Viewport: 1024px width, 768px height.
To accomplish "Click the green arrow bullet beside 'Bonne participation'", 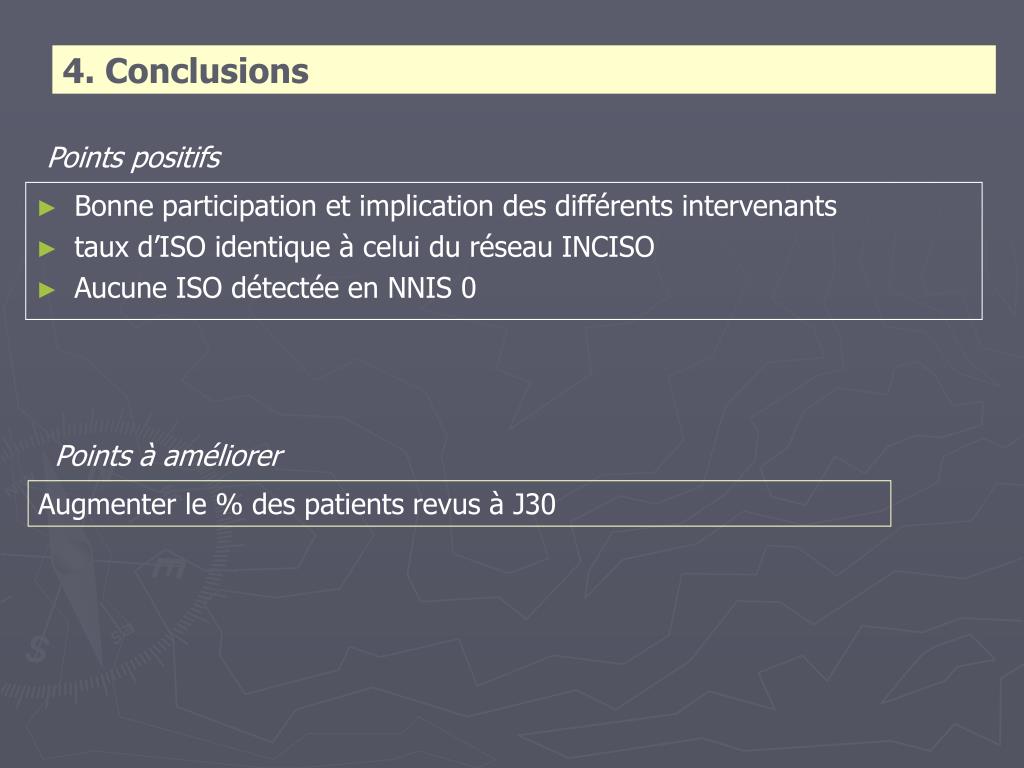I will [47, 208].
